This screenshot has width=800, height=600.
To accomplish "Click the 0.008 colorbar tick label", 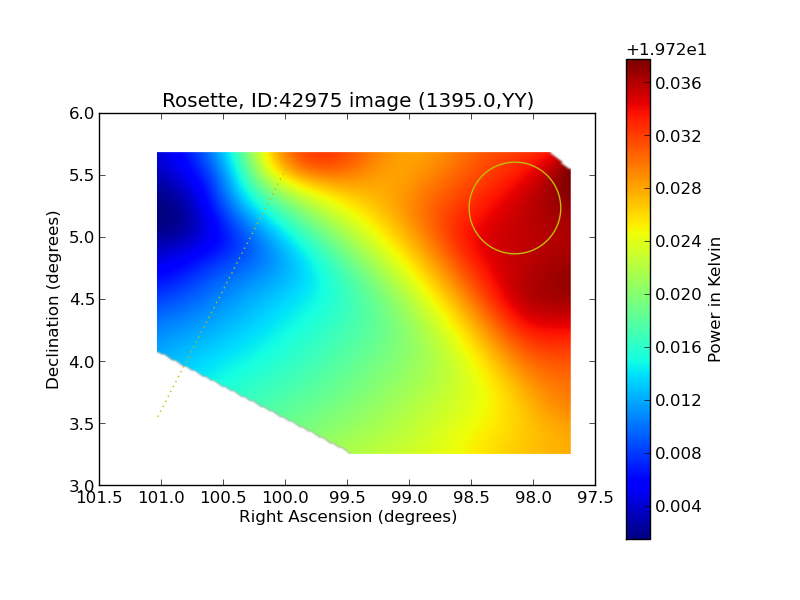I will point(678,453).
